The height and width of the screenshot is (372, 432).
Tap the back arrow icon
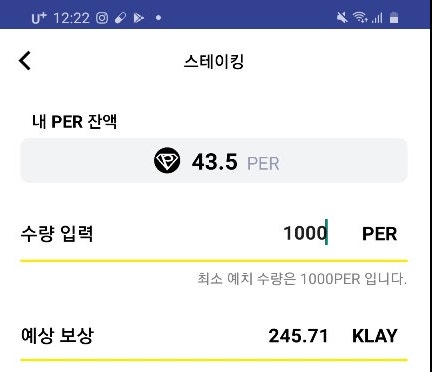(x=25, y=61)
